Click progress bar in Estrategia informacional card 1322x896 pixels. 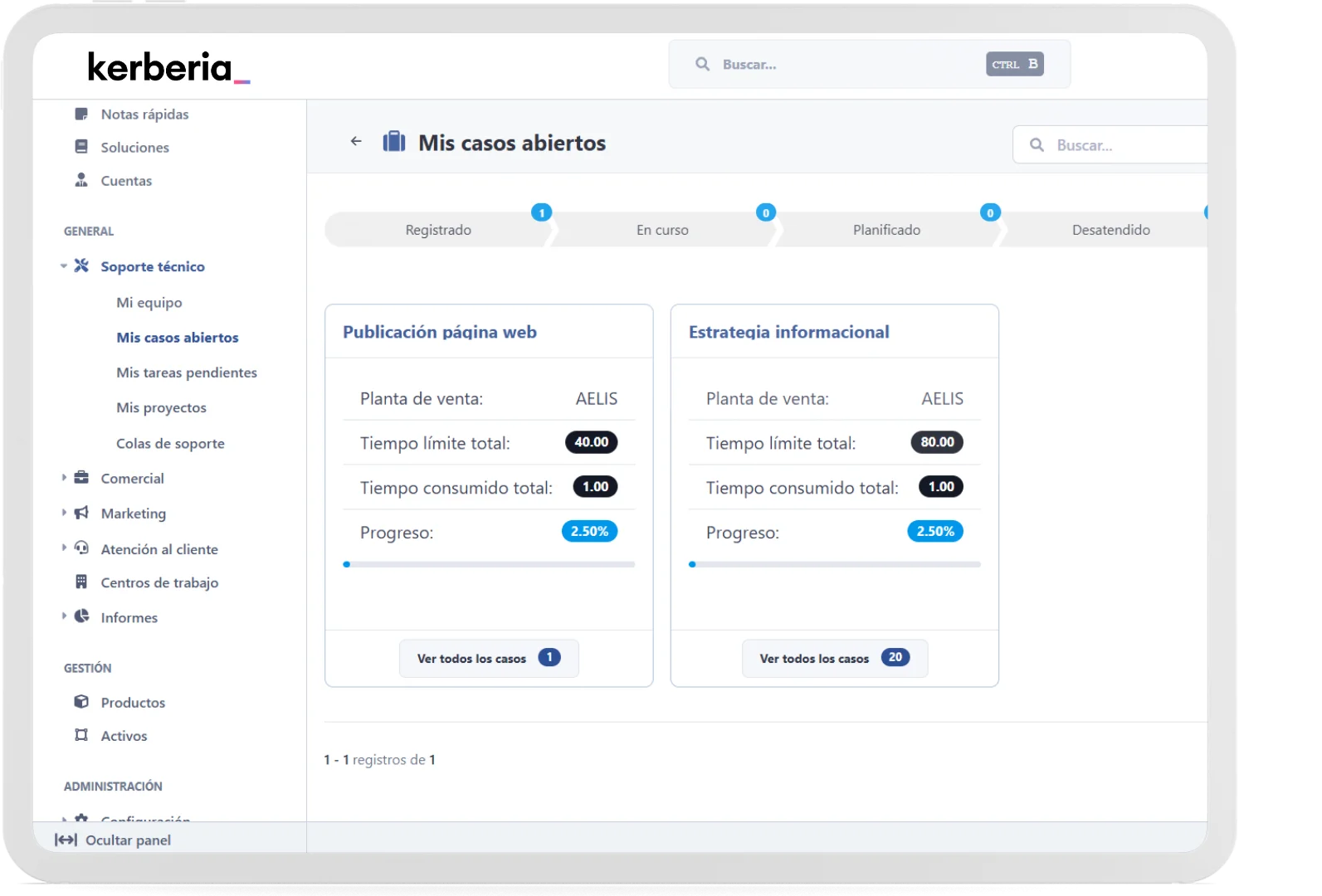click(x=835, y=564)
